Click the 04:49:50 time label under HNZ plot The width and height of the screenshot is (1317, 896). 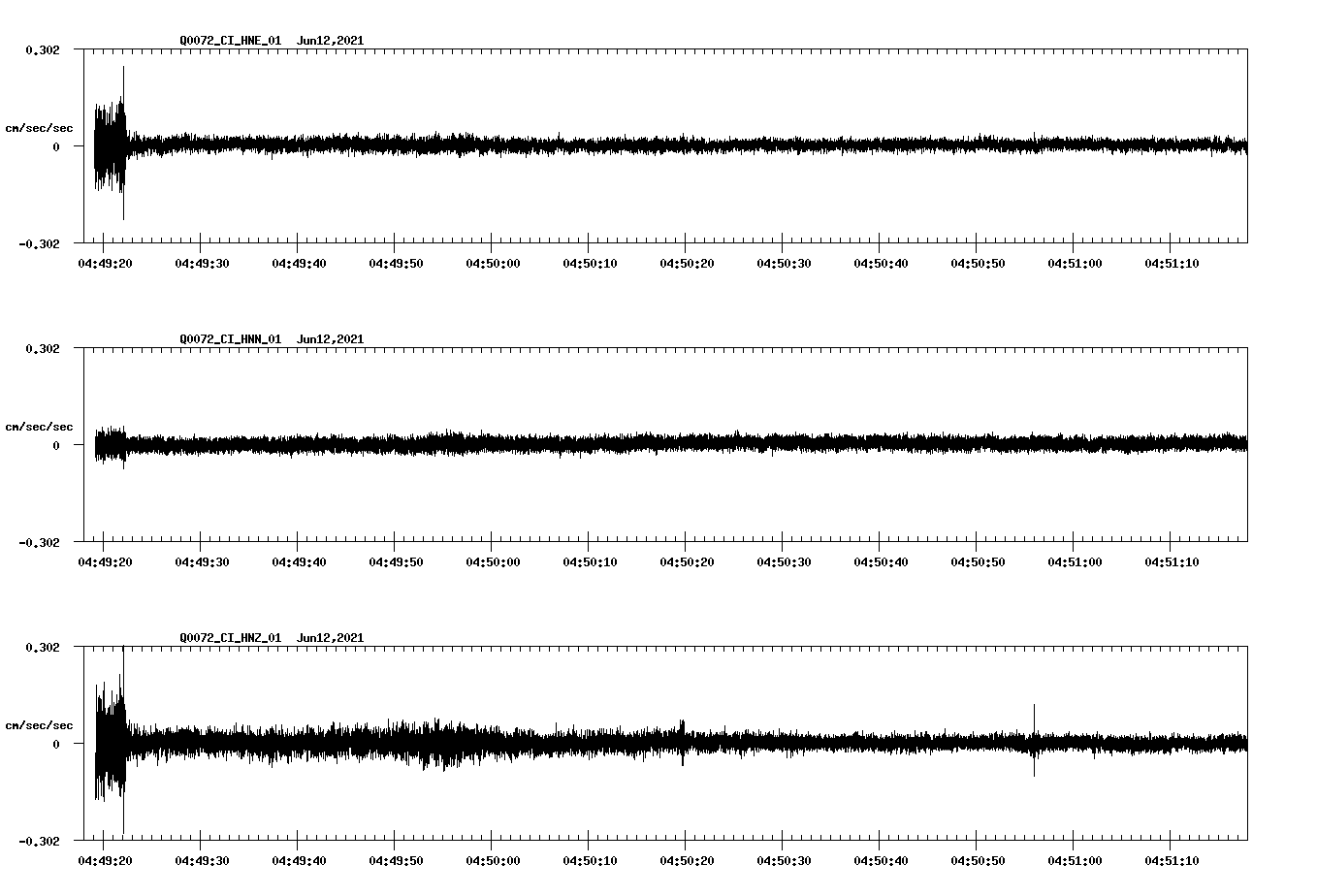396,861
